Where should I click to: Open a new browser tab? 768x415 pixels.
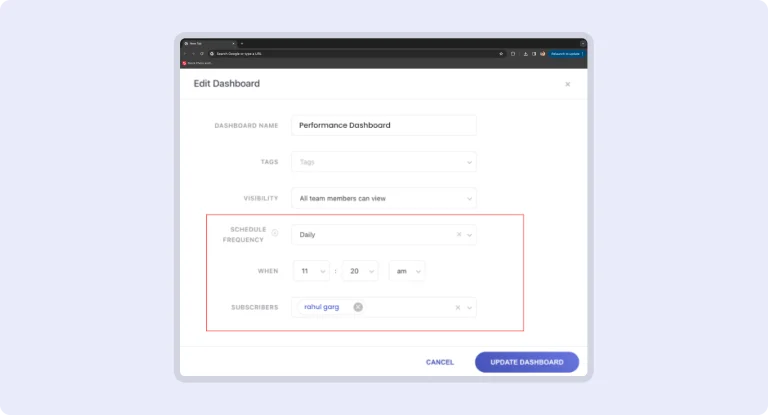[241, 43]
